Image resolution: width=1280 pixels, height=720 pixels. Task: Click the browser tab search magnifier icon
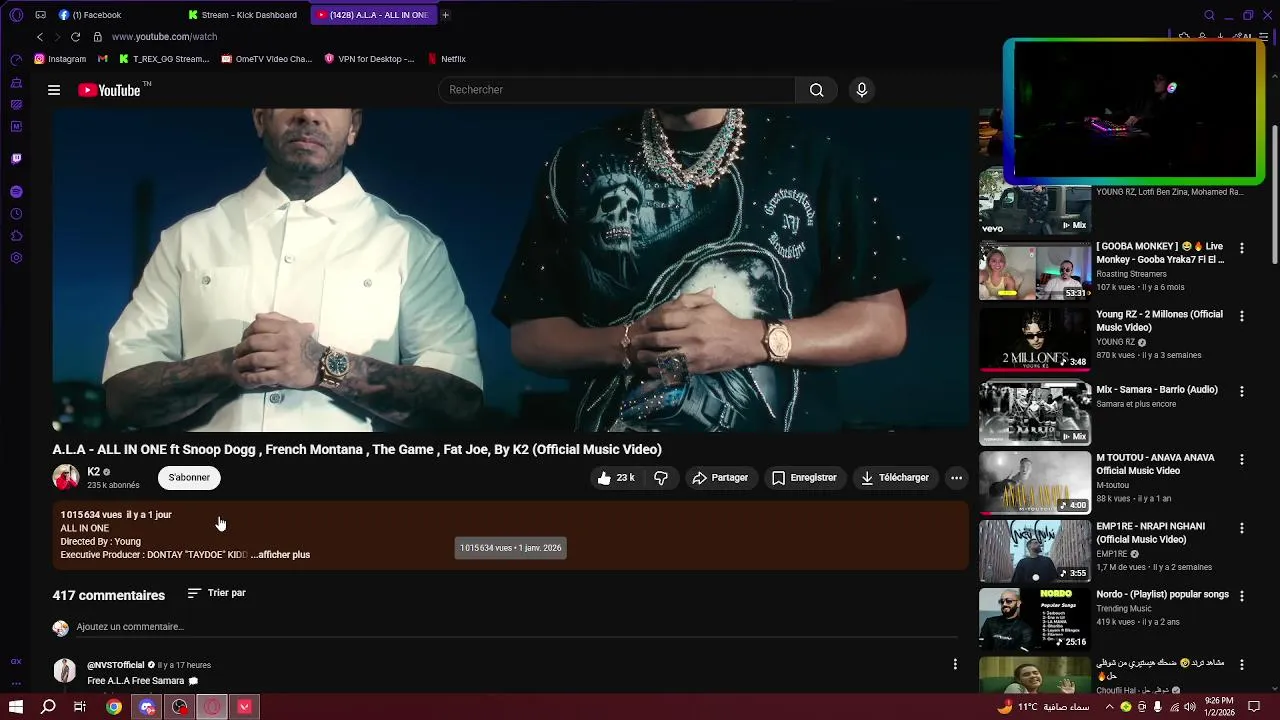[1209, 15]
